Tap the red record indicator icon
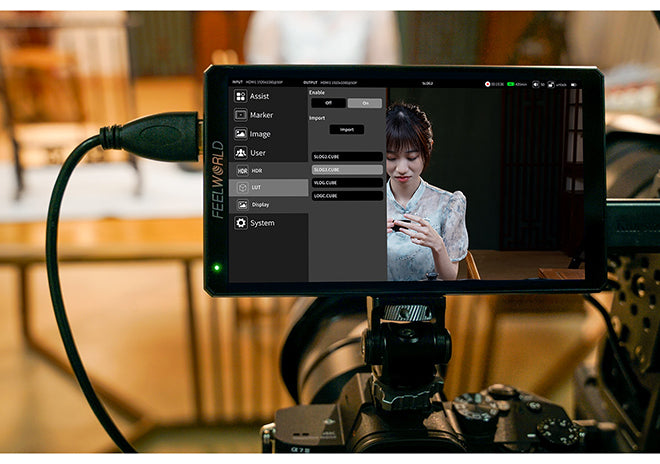The height and width of the screenshot is (464, 660). [x=489, y=84]
